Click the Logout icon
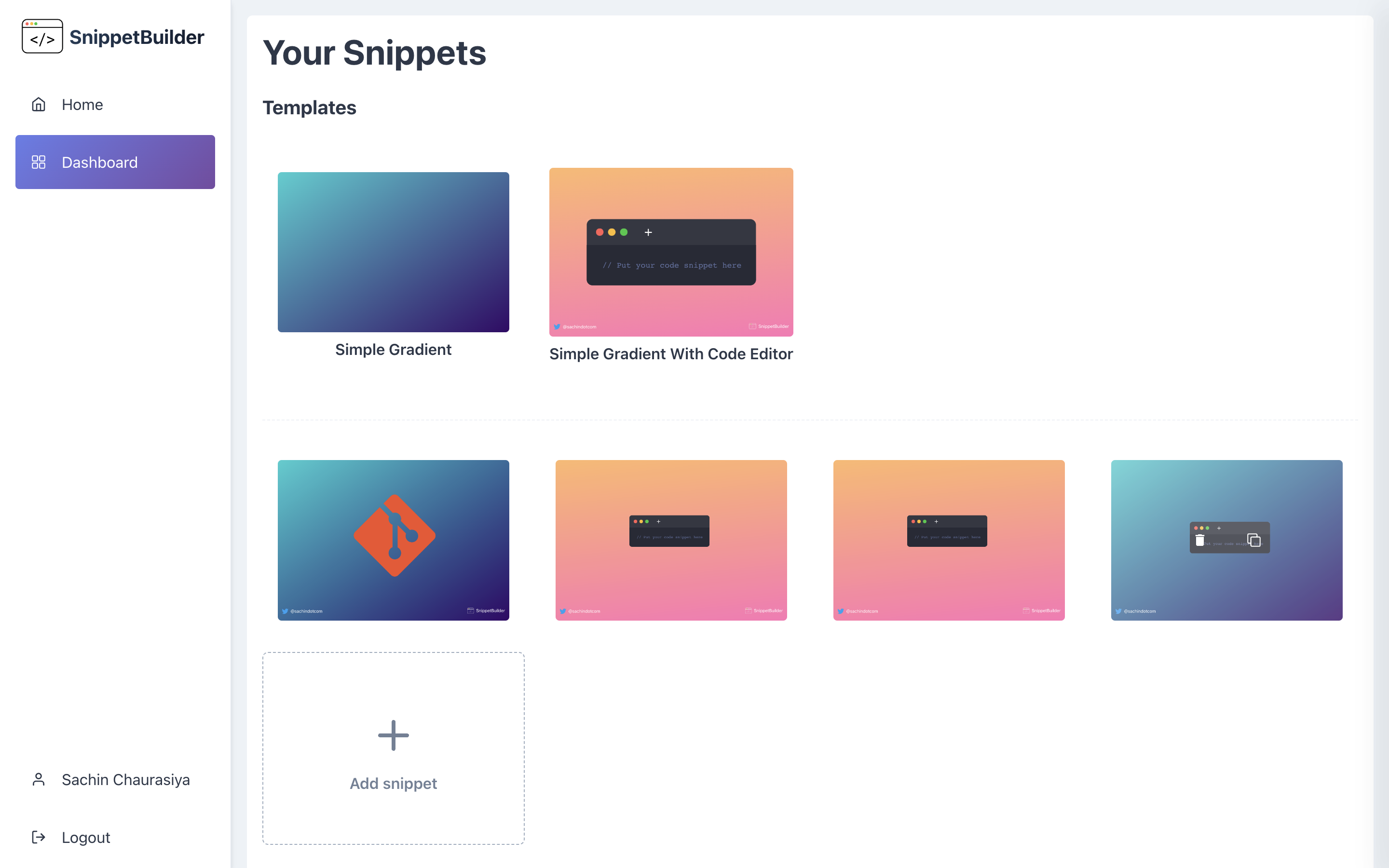 point(38,837)
